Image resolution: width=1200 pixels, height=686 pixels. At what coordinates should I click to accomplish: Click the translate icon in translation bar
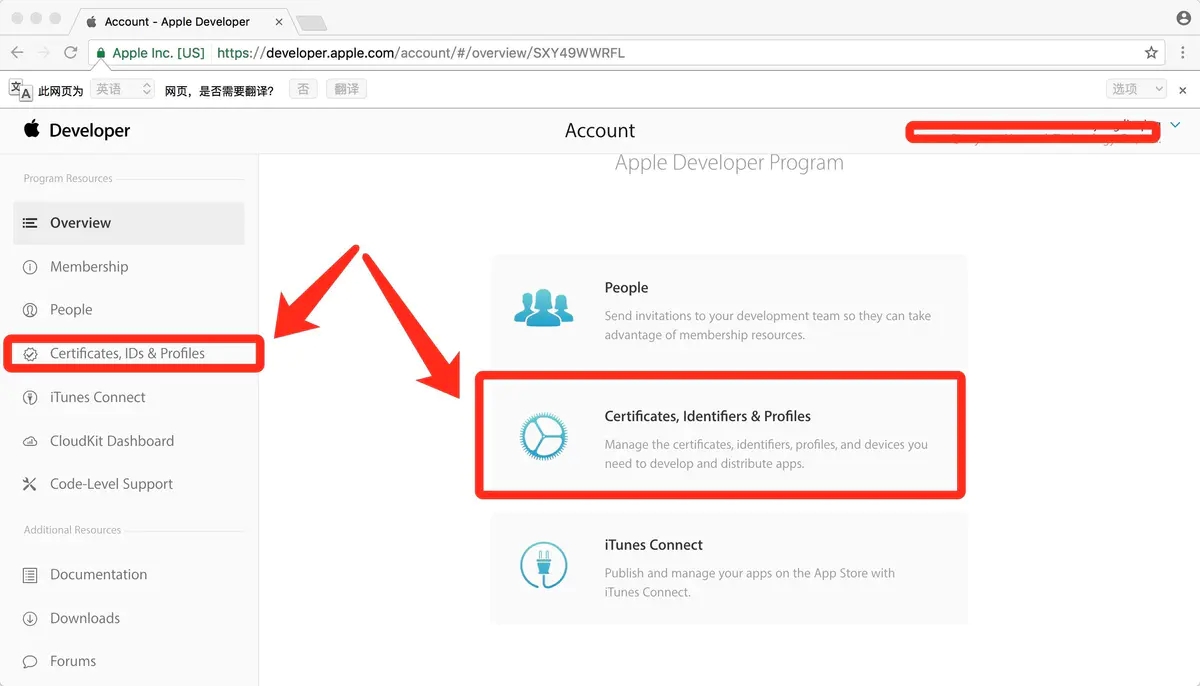20,89
